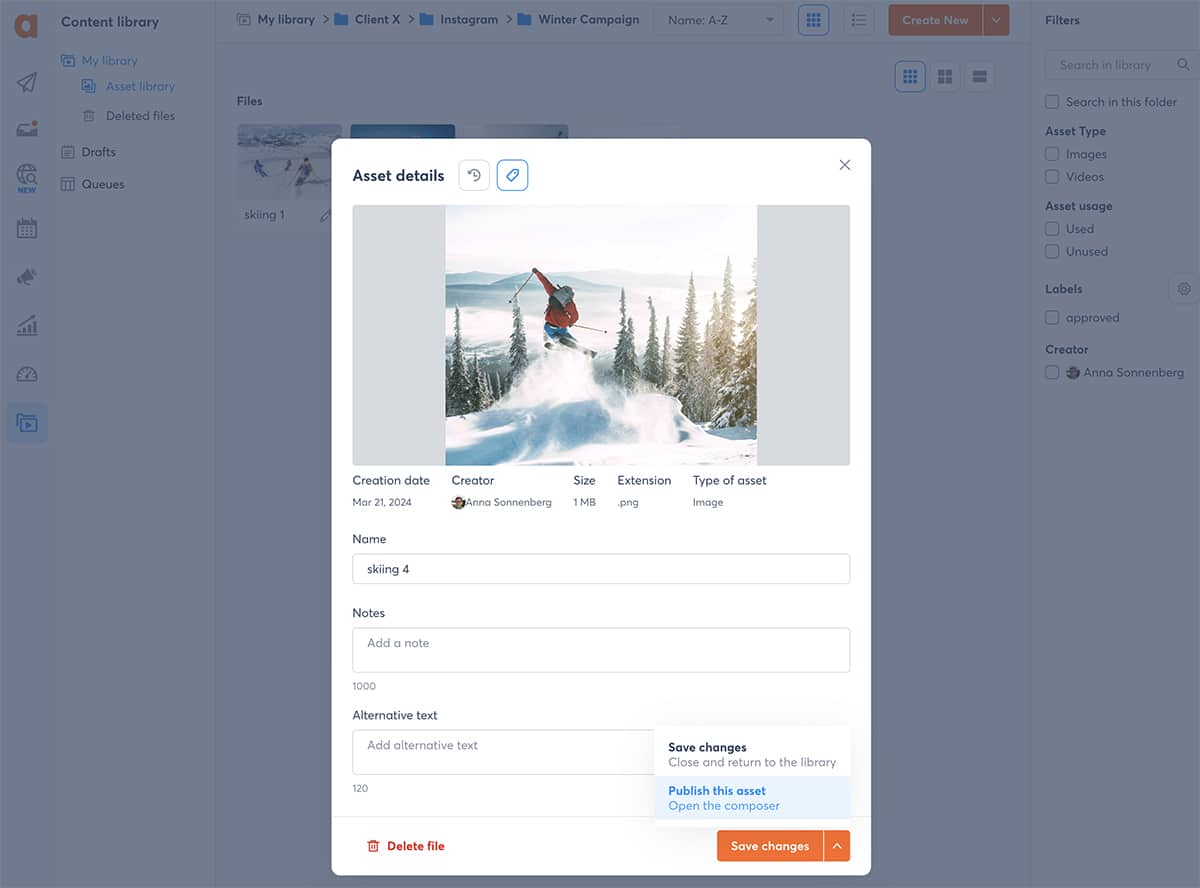Screen dimensions: 1200x888
Task: Toggle the approved label checkbox
Action: click(1052, 318)
